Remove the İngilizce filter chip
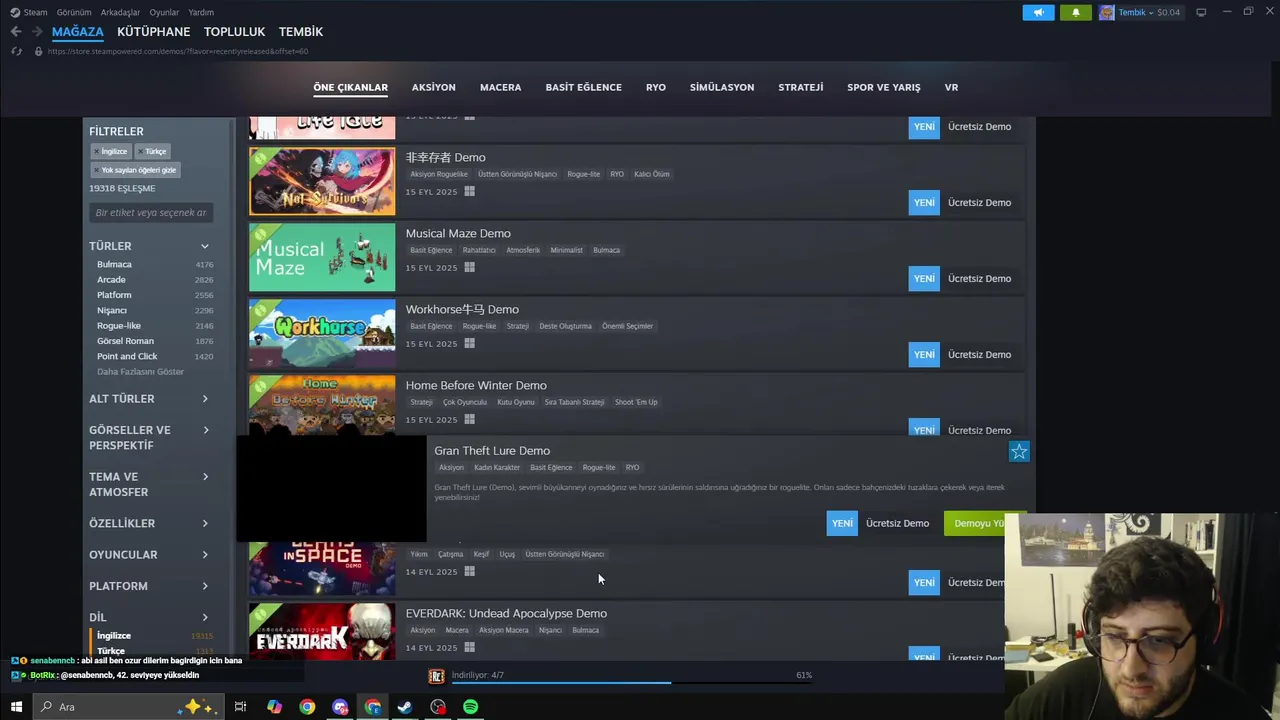 (x=111, y=151)
